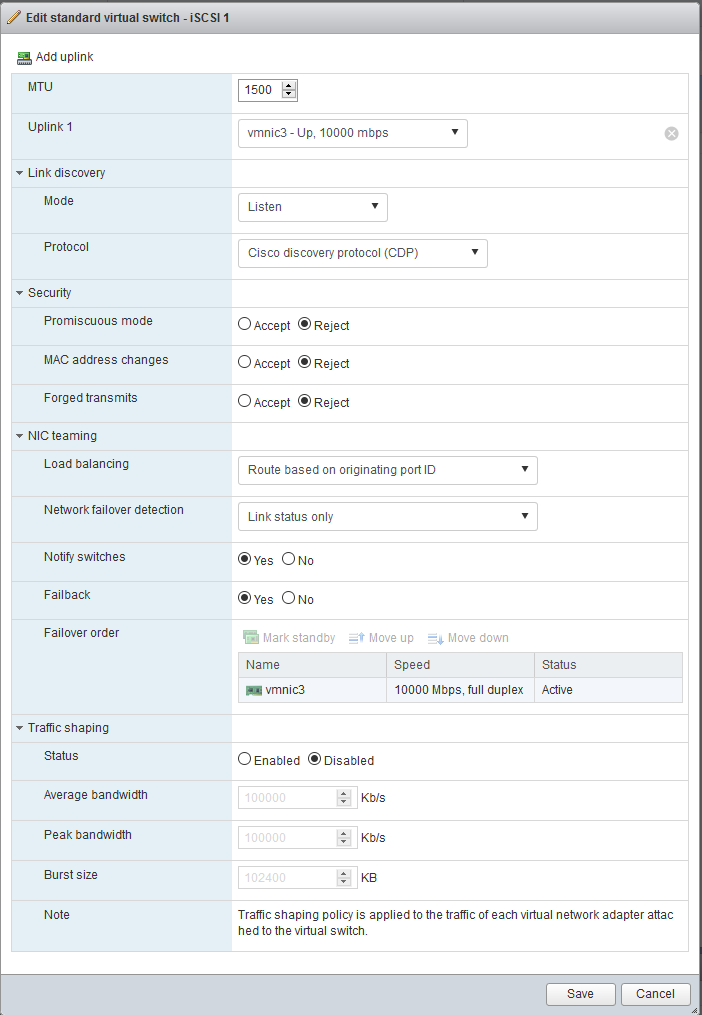Select the vmnic3 adapter icon in failover table
Screen dimensions: 702x1015
coord(254,691)
